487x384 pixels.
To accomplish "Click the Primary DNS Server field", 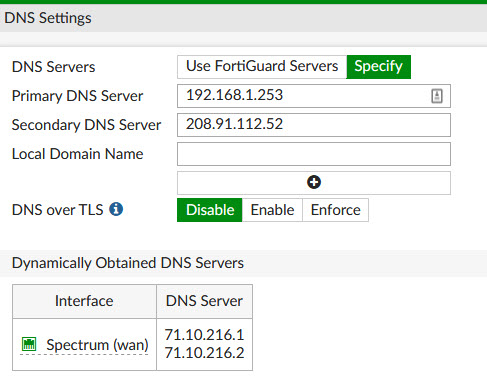I will tap(314, 96).
